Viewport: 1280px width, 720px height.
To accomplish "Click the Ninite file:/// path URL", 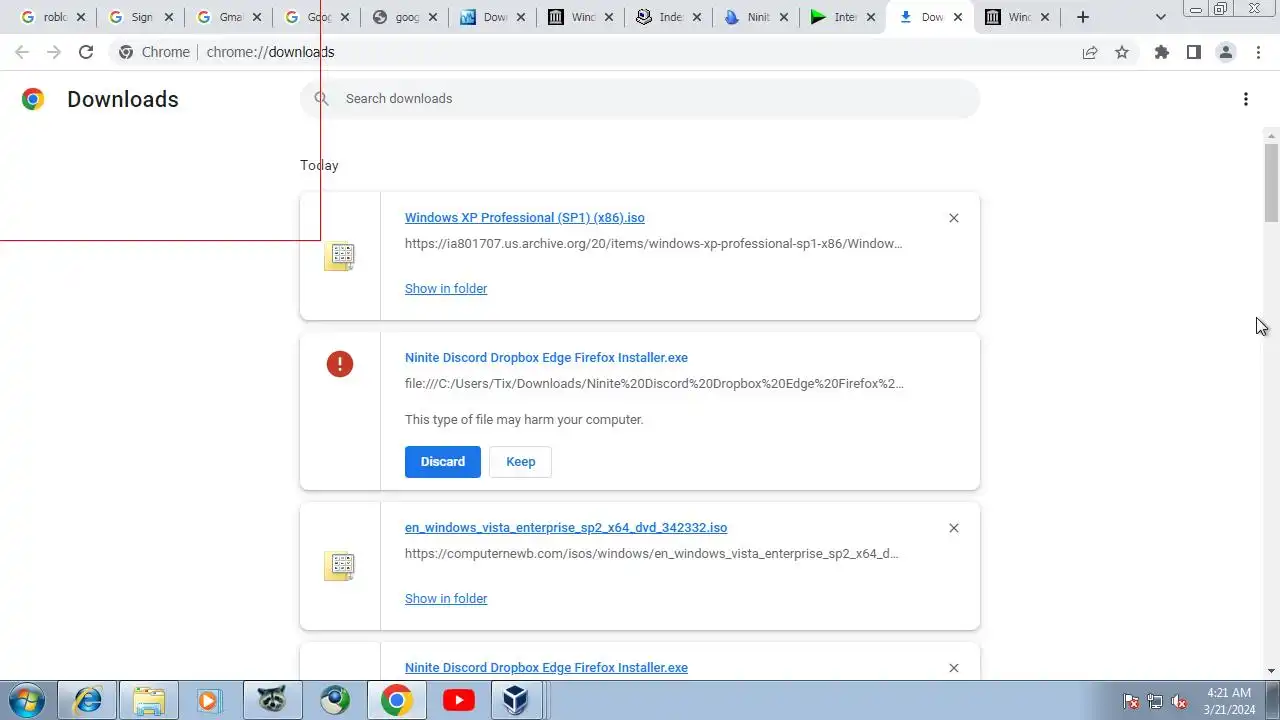I will 654,383.
